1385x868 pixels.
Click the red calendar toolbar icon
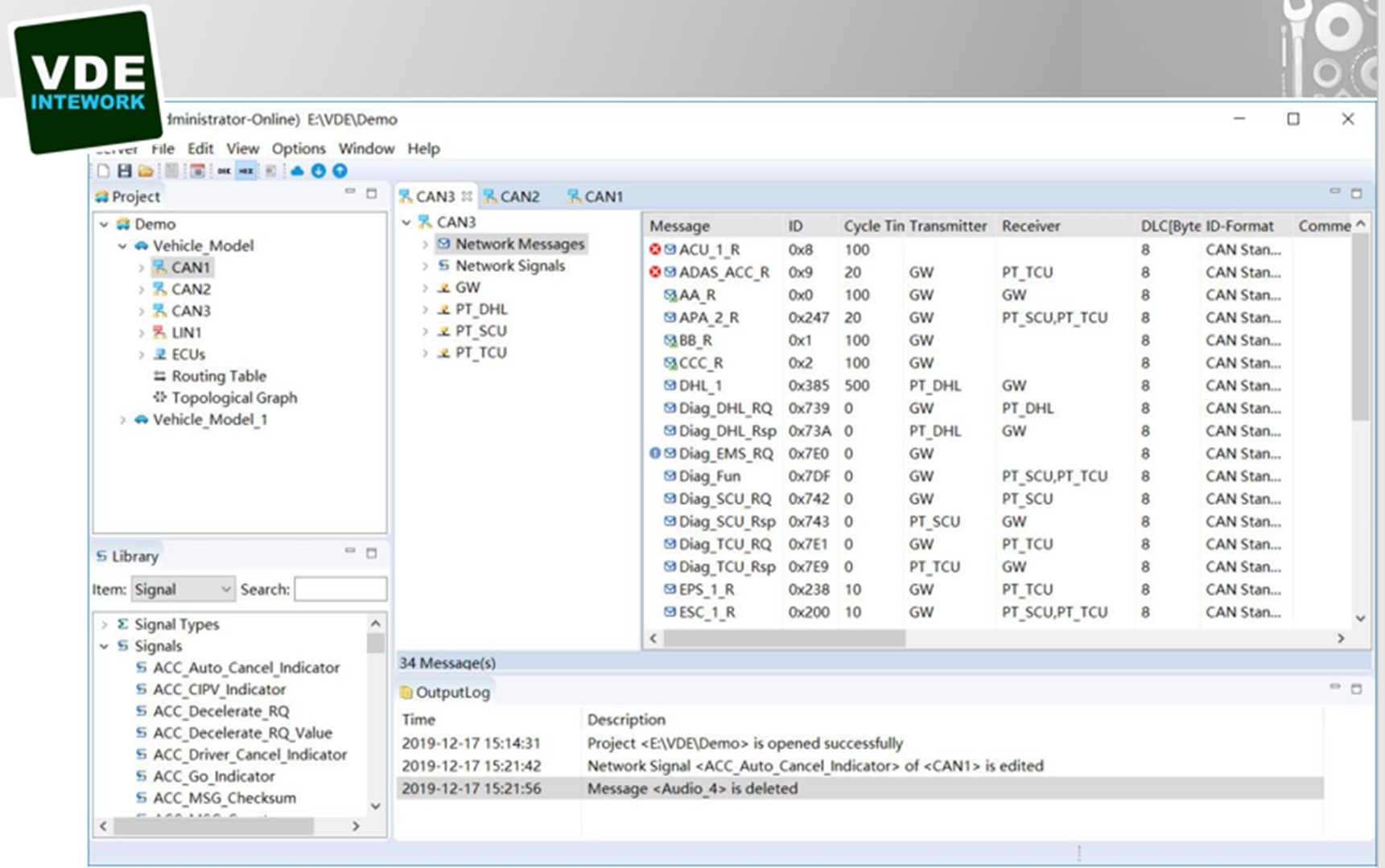197,171
